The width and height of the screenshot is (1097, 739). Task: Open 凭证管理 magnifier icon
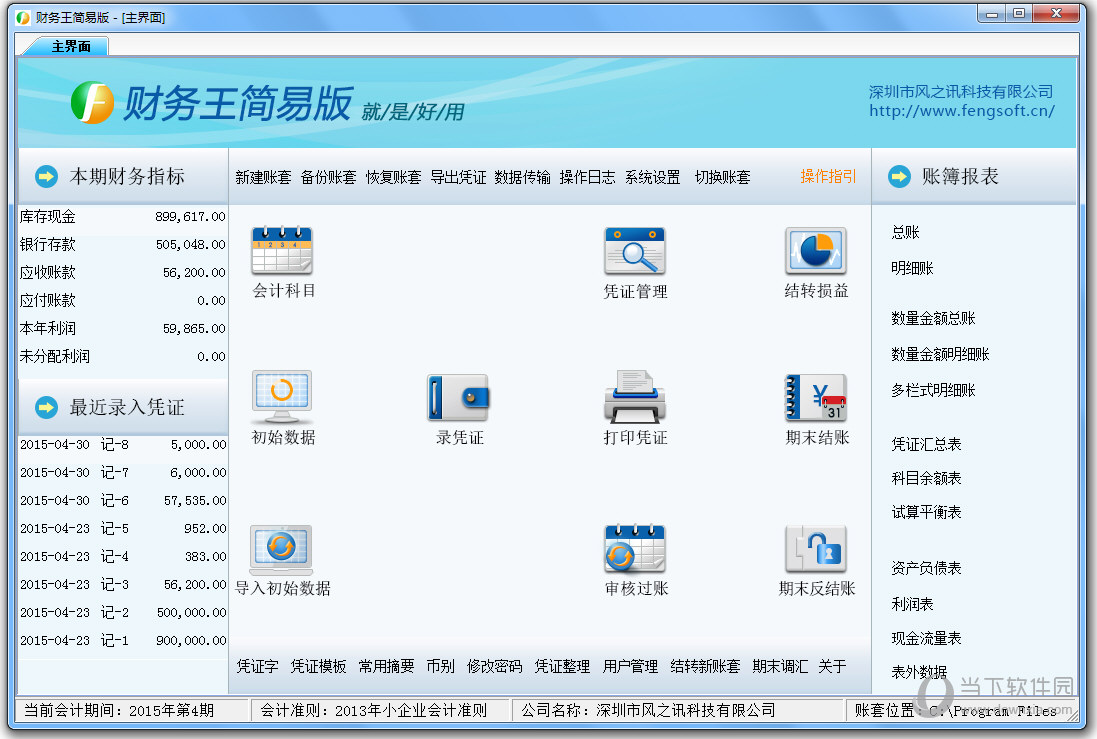coord(635,250)
